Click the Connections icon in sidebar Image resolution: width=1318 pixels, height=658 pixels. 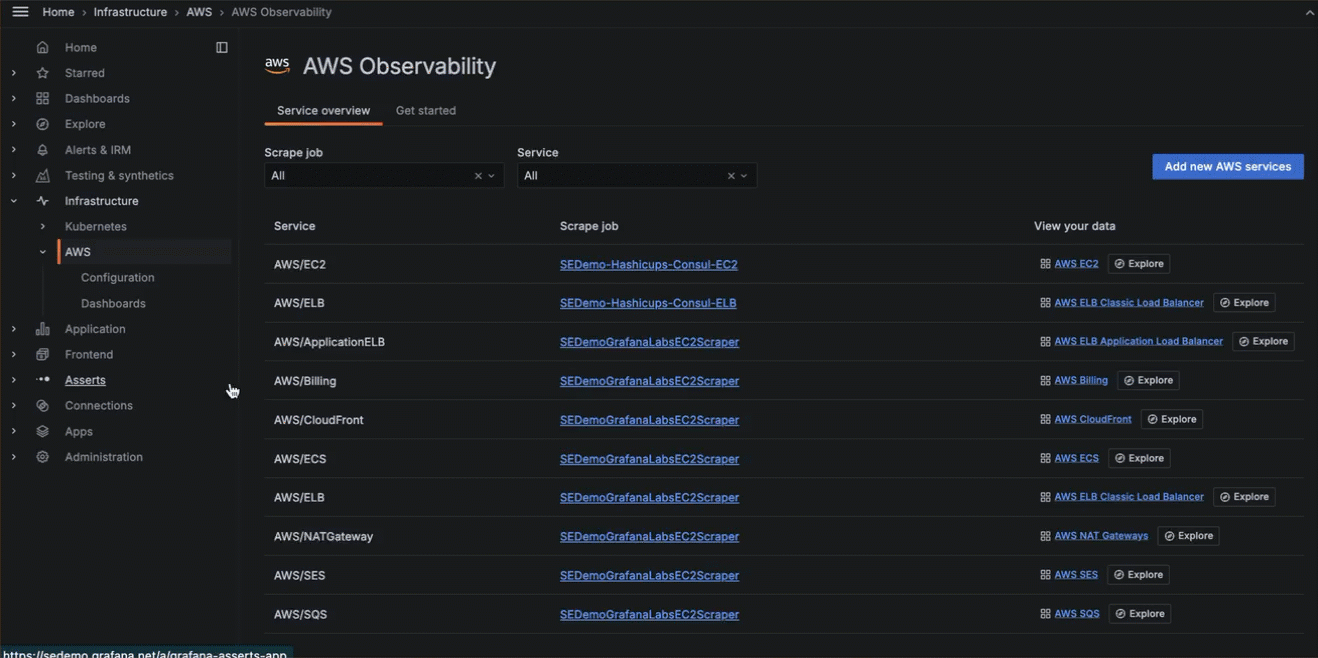tap(42, 406)
